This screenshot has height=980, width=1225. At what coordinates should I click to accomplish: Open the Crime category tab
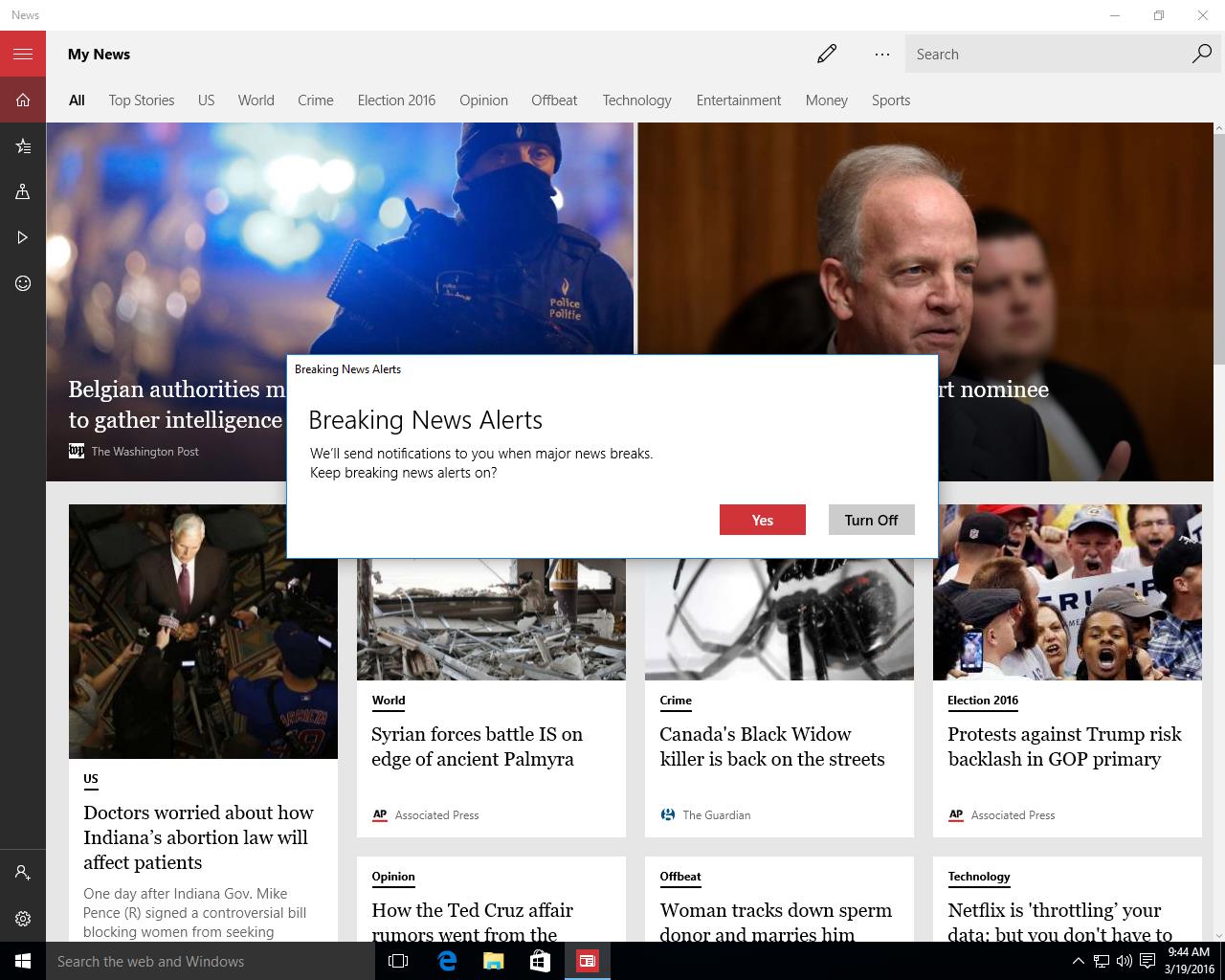(315, 100)
